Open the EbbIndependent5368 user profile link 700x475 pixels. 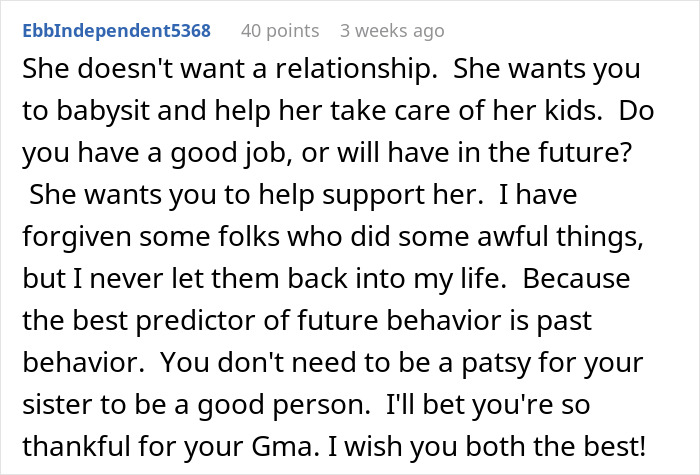tap(116, 30)
